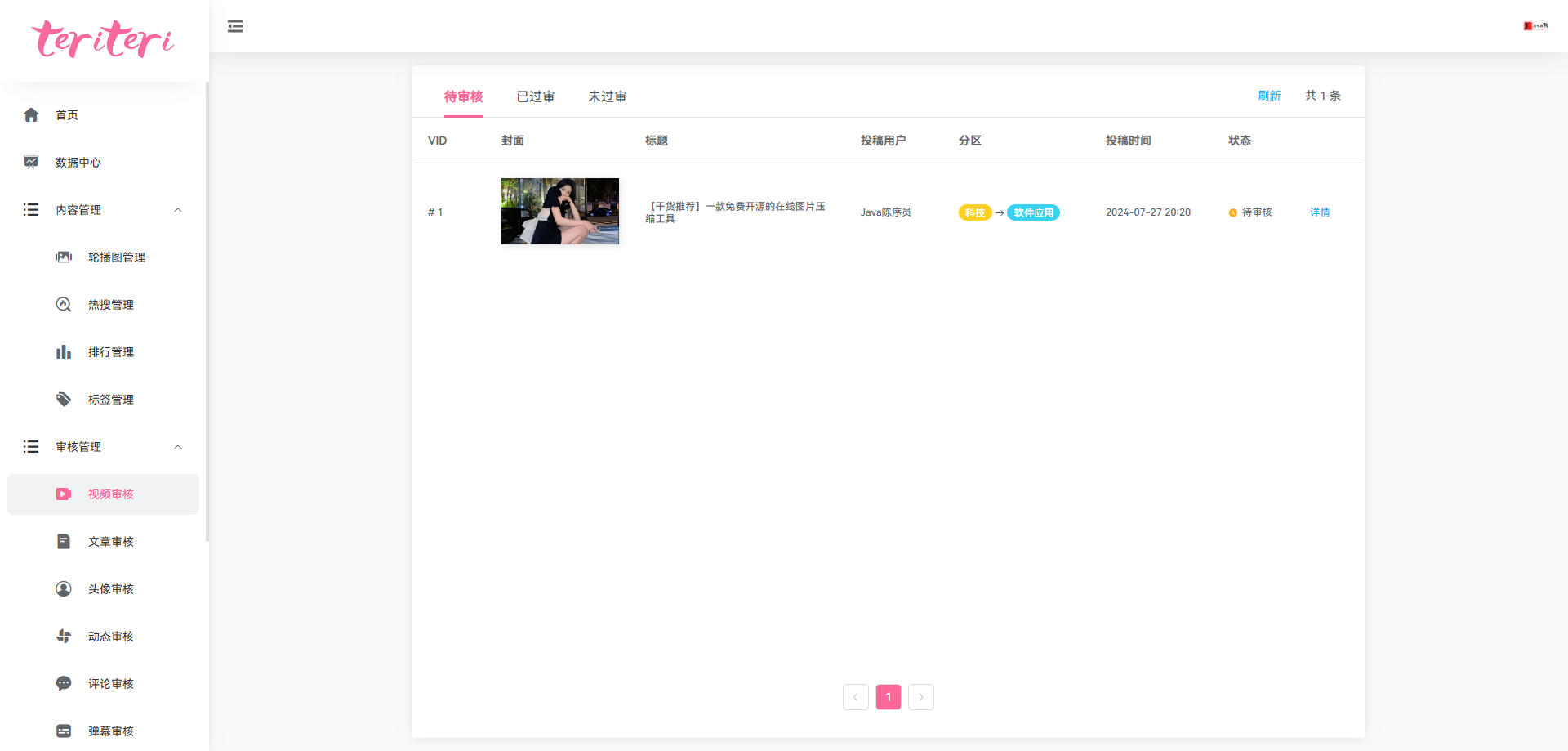The image size is (1568, 751).
Task: Collapse the 内容管理 menu chevron
Action: point(178,210)
